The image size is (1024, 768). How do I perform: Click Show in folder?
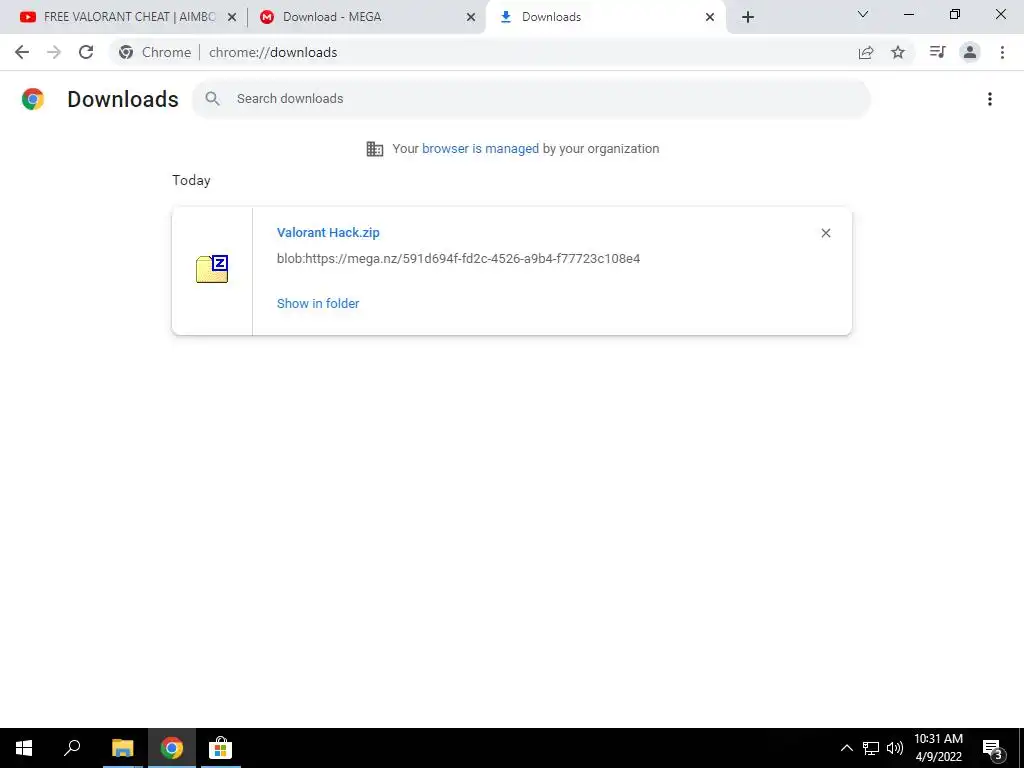[x=318, y=304]
